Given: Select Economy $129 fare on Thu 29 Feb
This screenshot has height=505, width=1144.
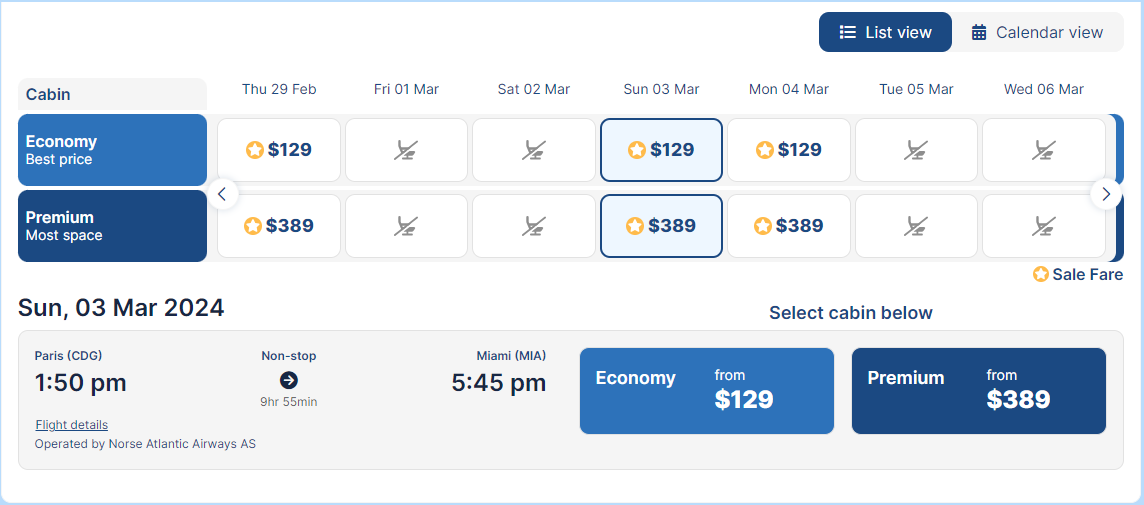Looking at the screenshot, I should (x=279, y=150).
